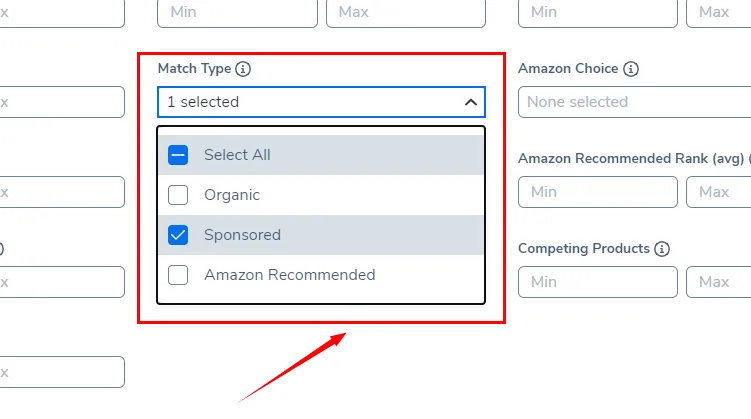Select the Organic option label
751x419 pixels.
pos(232,195)
